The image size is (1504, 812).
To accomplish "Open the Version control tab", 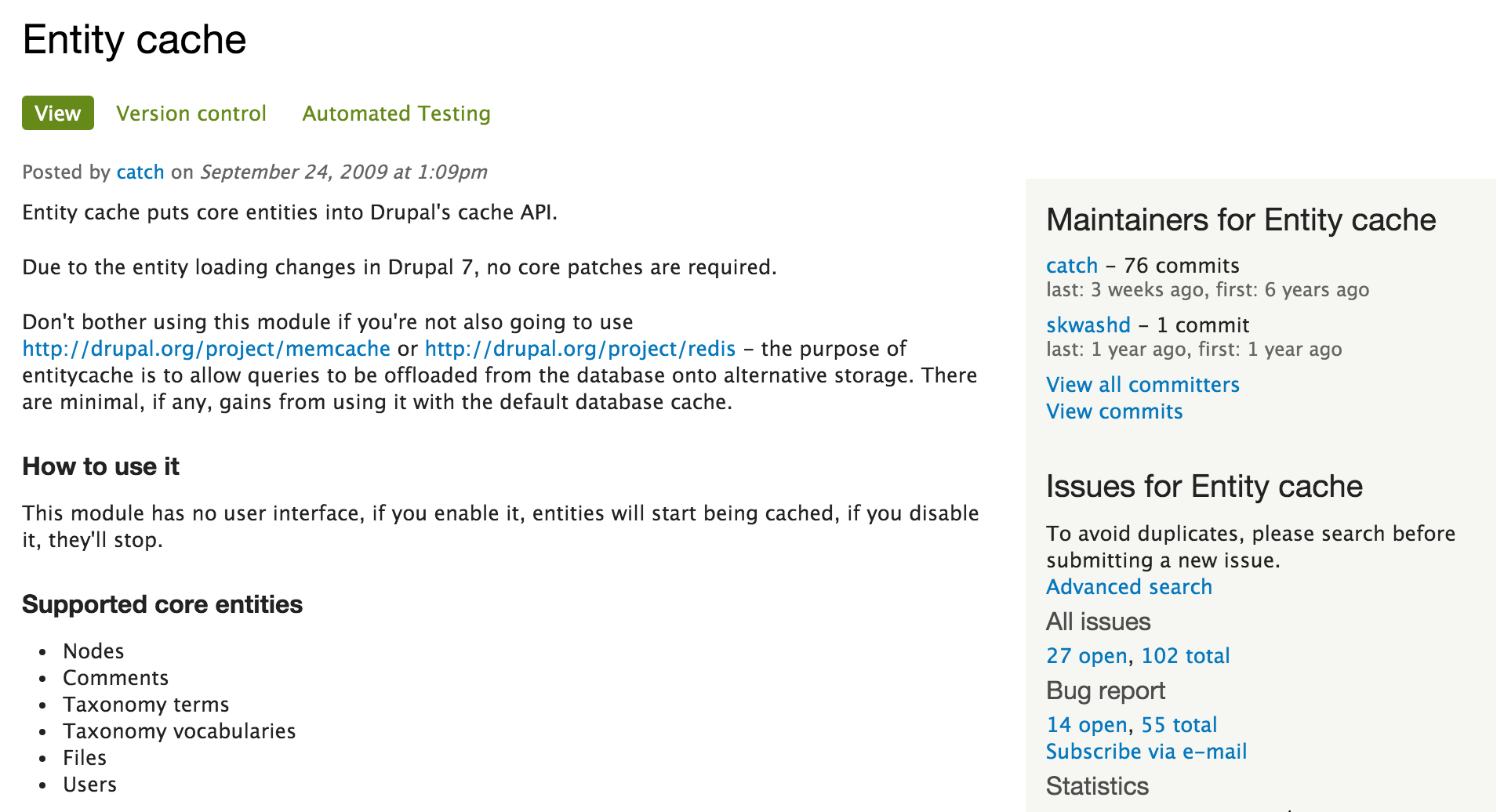I will (191, 114).
